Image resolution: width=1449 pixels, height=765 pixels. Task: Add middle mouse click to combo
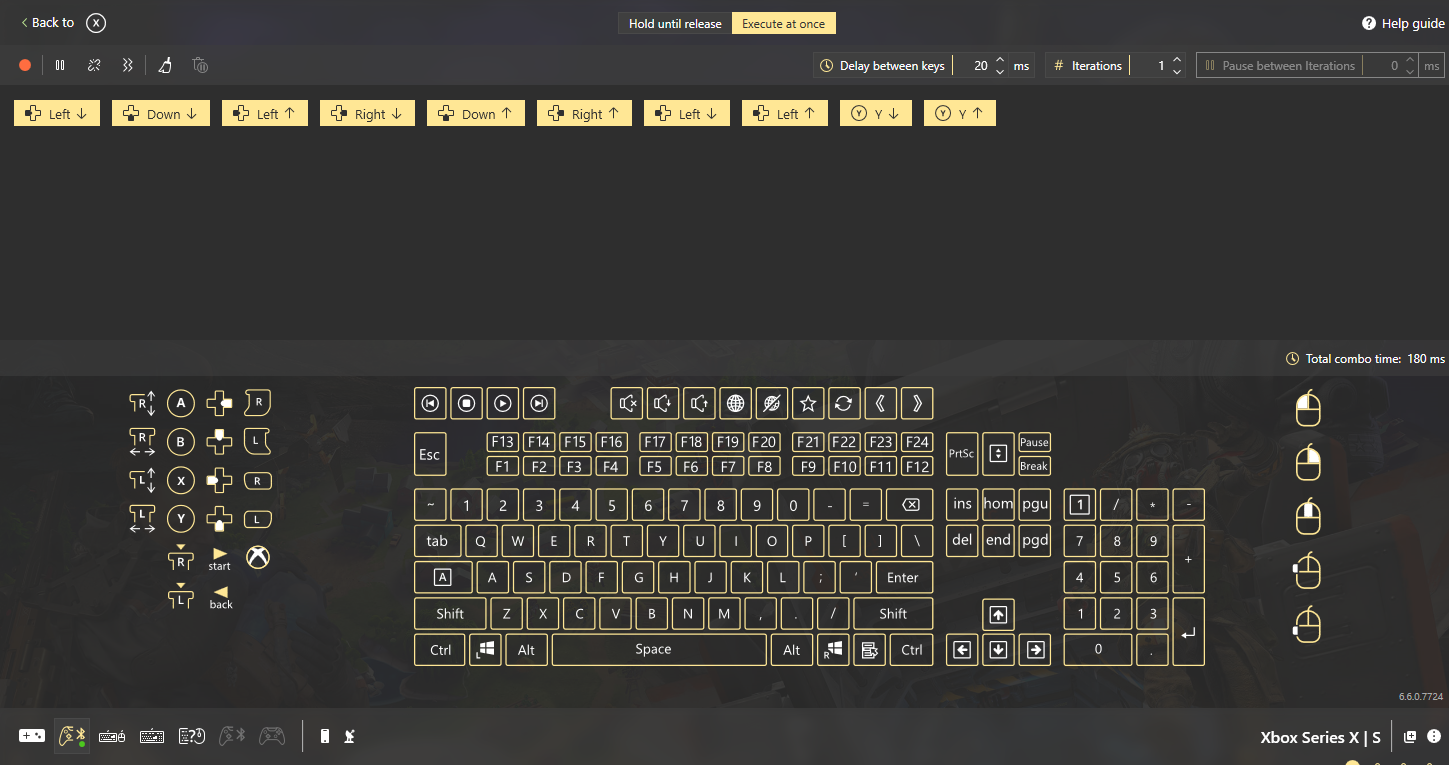click(x=1308, y=516)
